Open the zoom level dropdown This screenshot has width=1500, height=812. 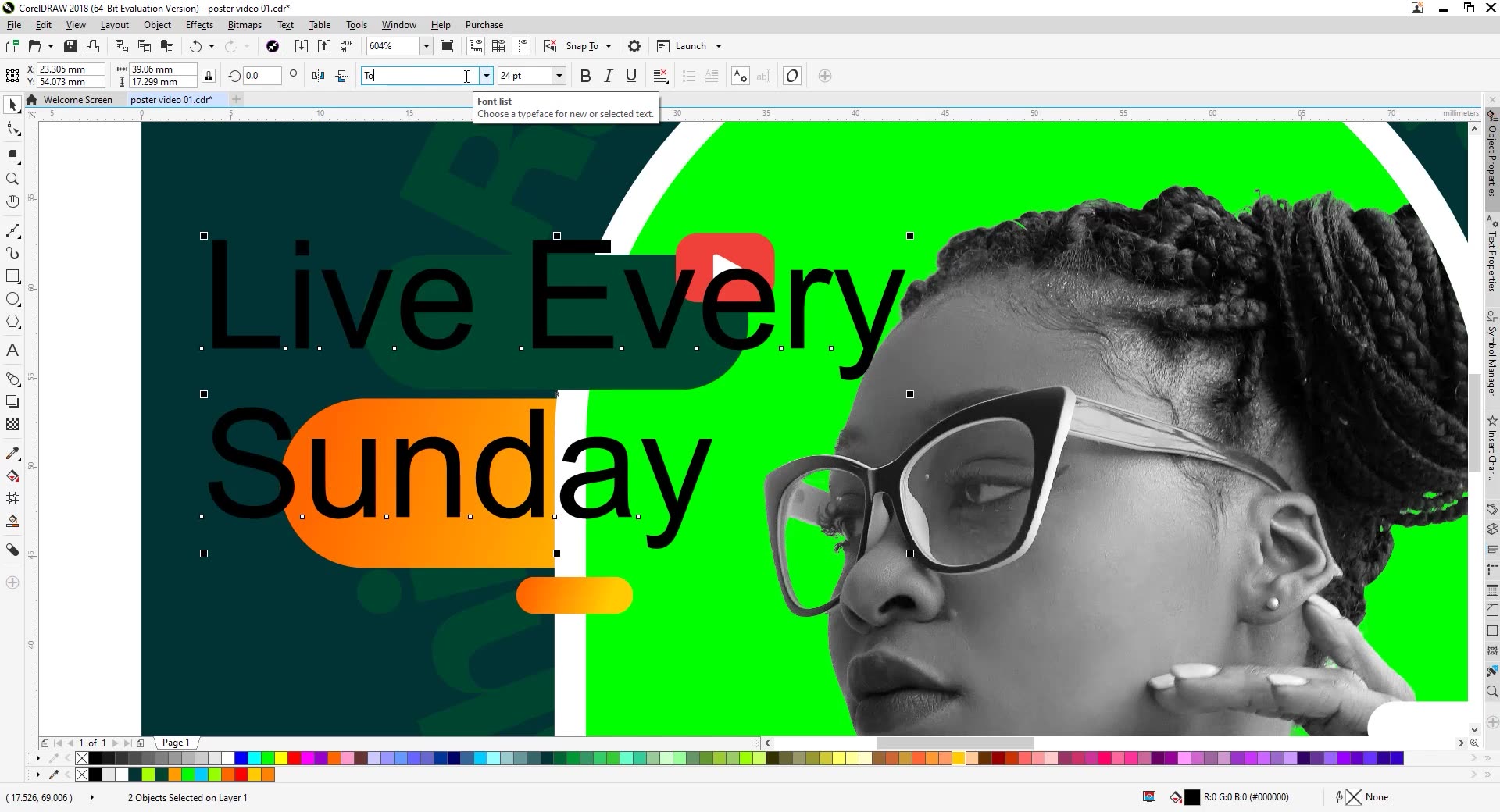(x=426, y=46)
